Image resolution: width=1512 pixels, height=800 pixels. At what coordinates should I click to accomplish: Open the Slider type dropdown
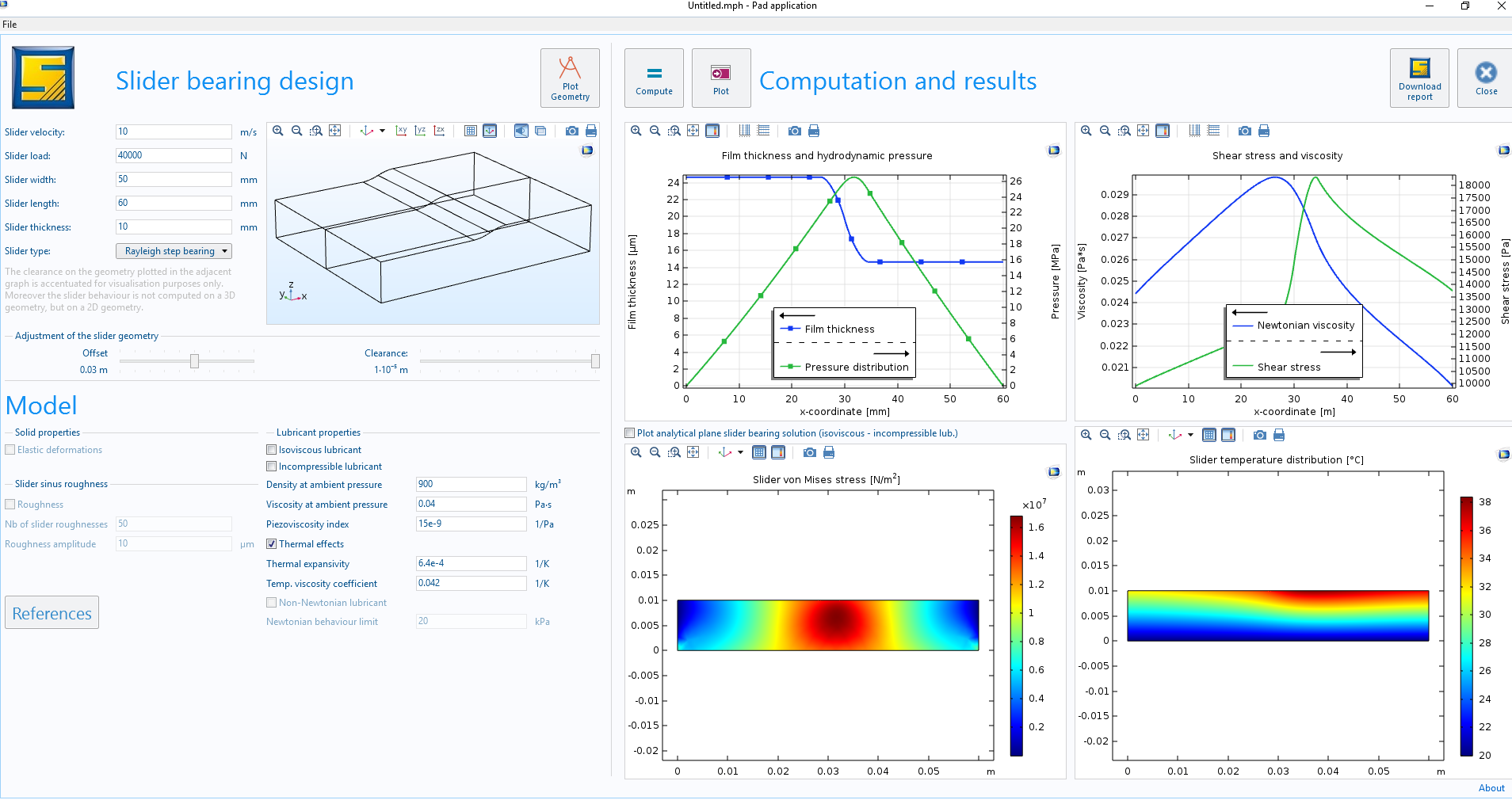174,251
